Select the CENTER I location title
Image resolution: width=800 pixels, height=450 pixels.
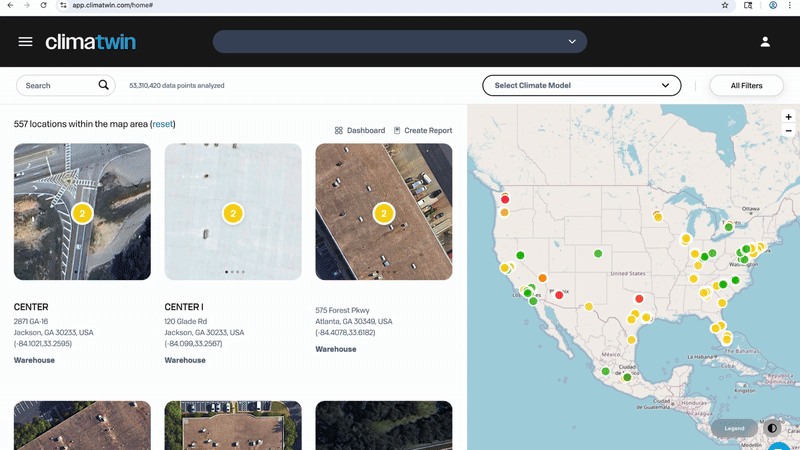pyautogui.click(x=184, y=307)
